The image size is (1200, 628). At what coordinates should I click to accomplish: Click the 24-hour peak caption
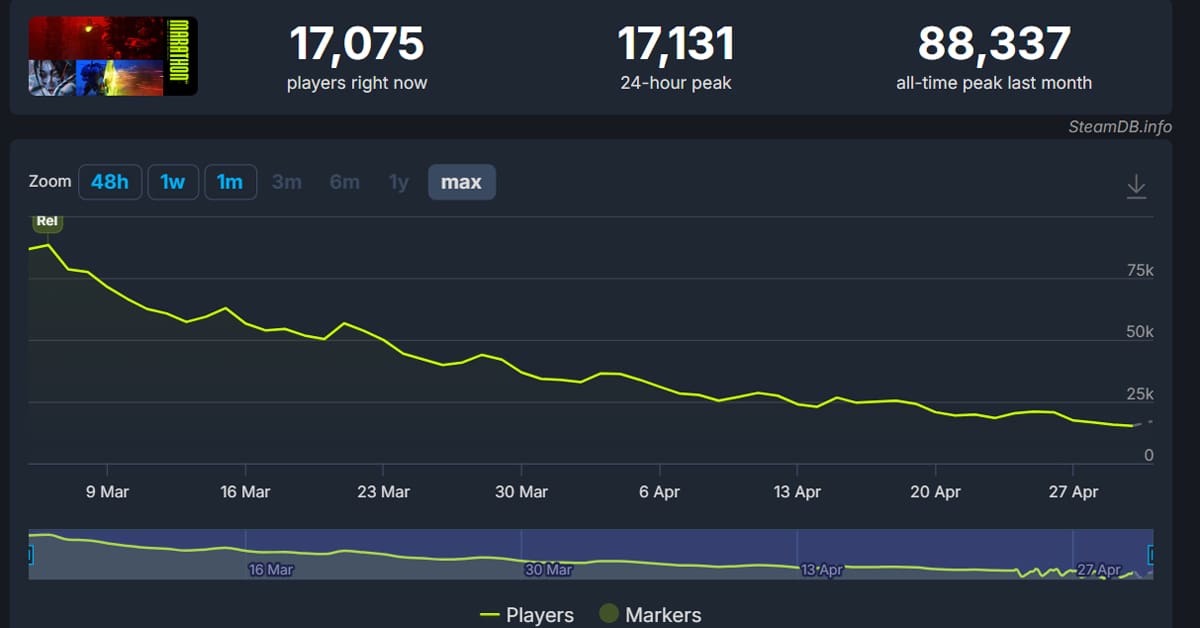[x=676, y=83]
